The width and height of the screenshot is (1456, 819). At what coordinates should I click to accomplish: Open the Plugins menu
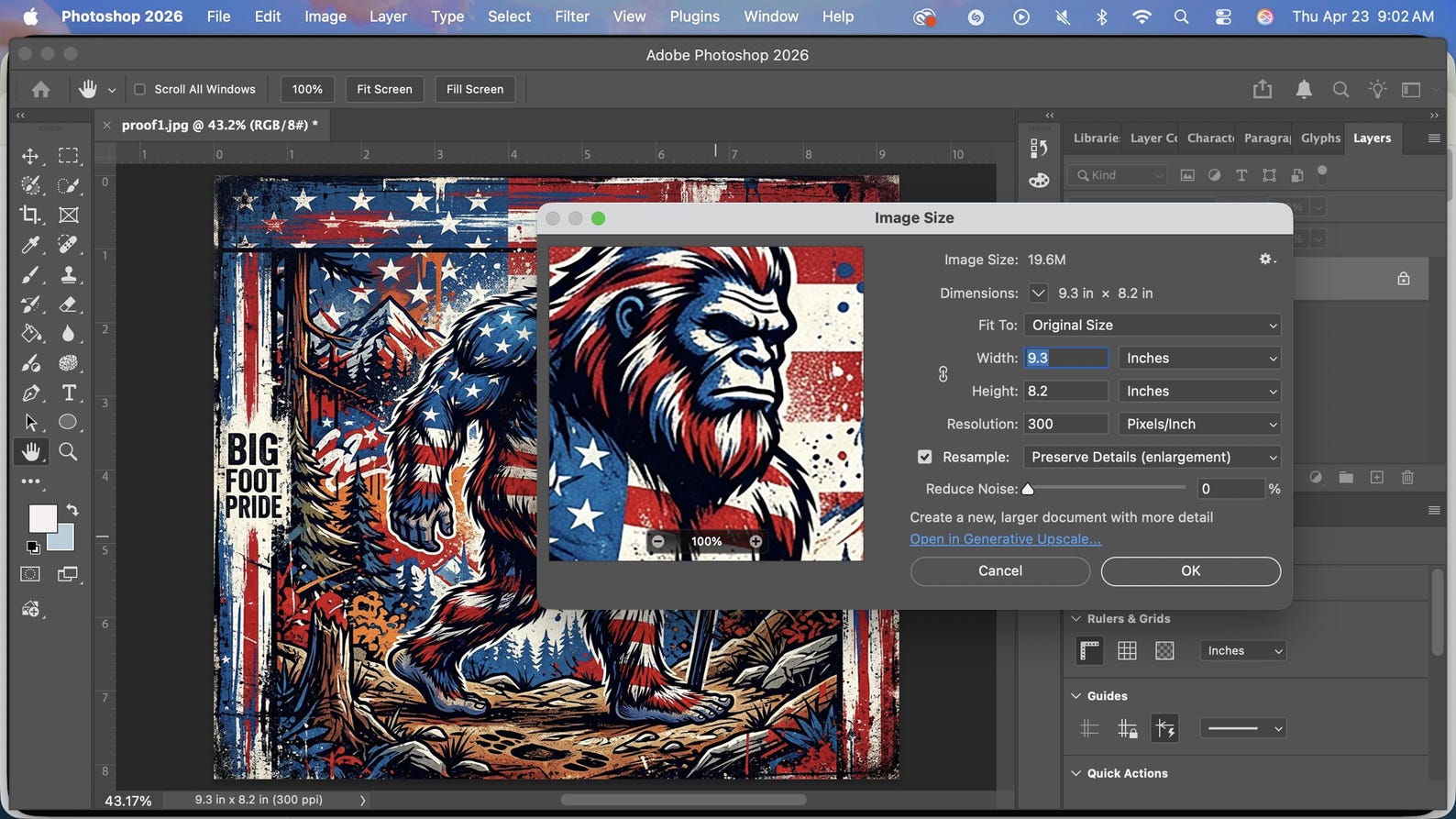694,17
